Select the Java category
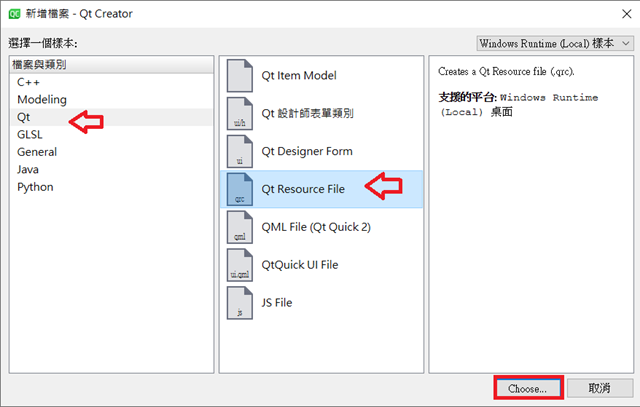The height and width of the screenshot is (407, 640). click(x=111, y=169)
